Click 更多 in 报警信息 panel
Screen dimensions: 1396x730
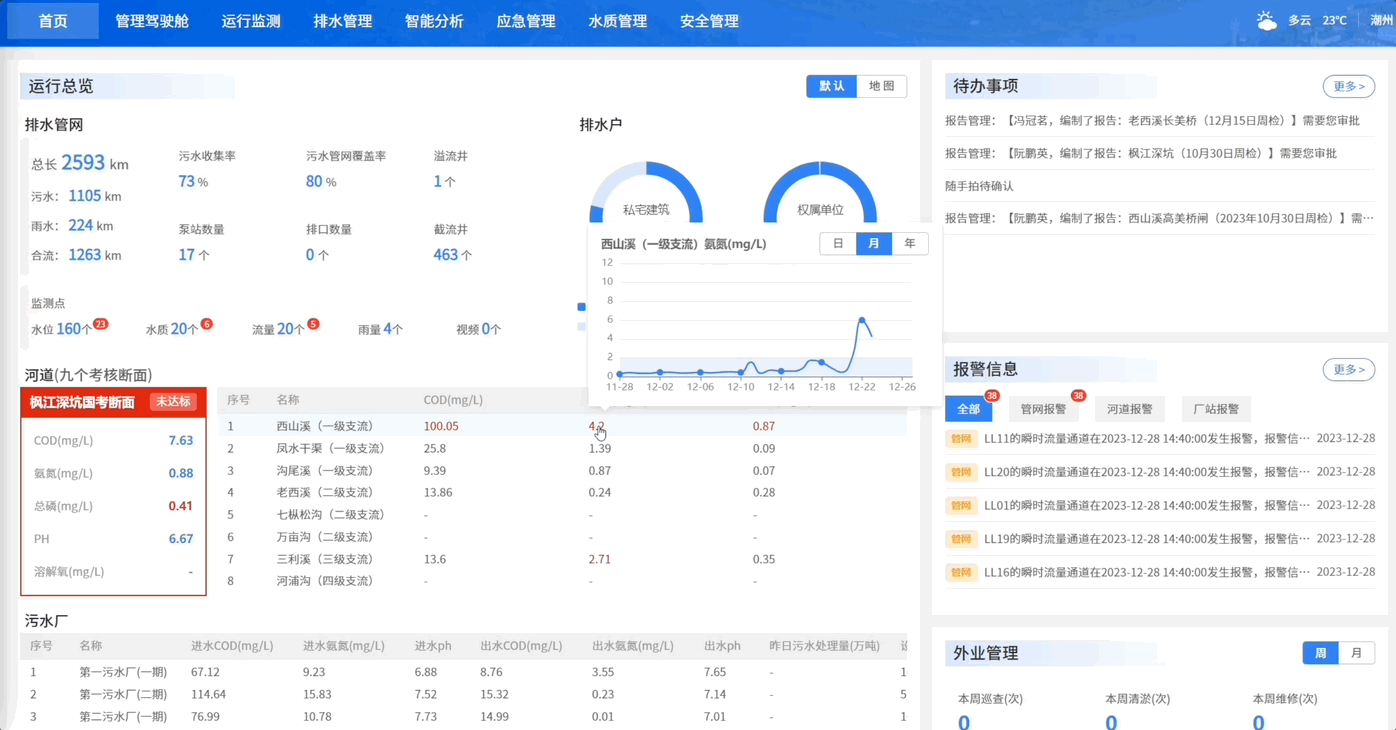click(1349, 370)
